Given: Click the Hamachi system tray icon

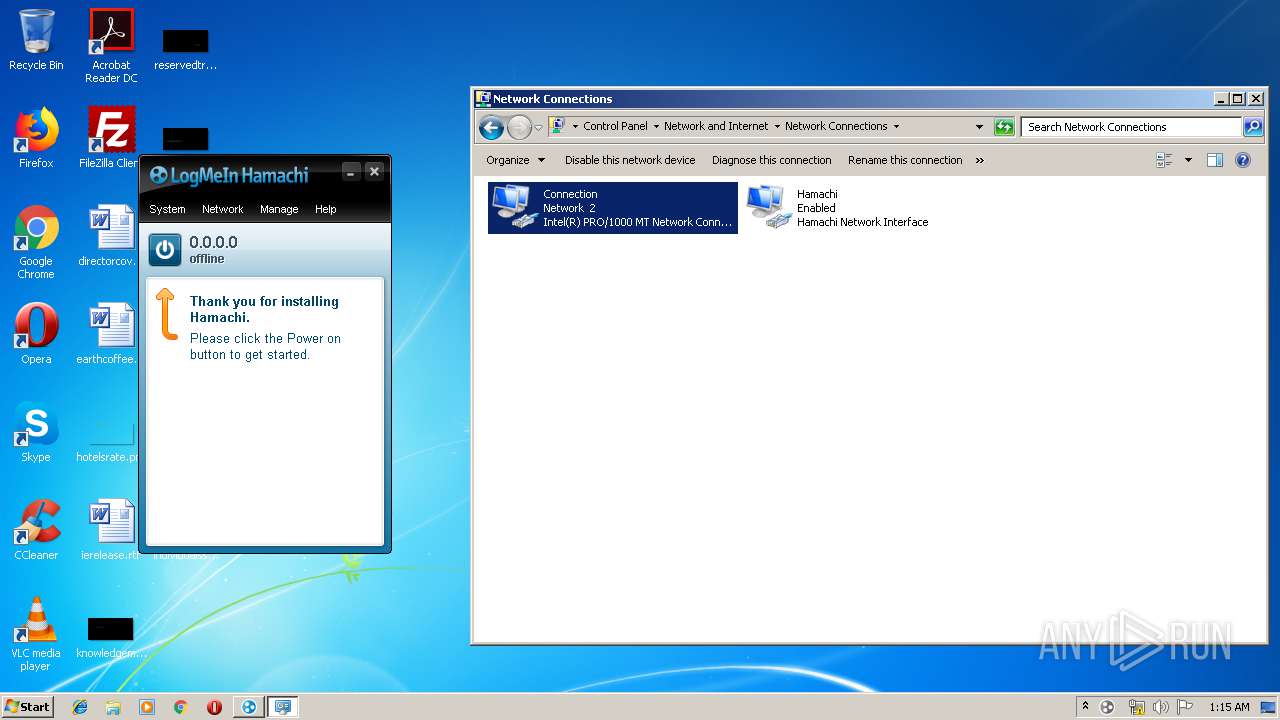Looking at the screenshot, I should click(x=1107, y=707).
